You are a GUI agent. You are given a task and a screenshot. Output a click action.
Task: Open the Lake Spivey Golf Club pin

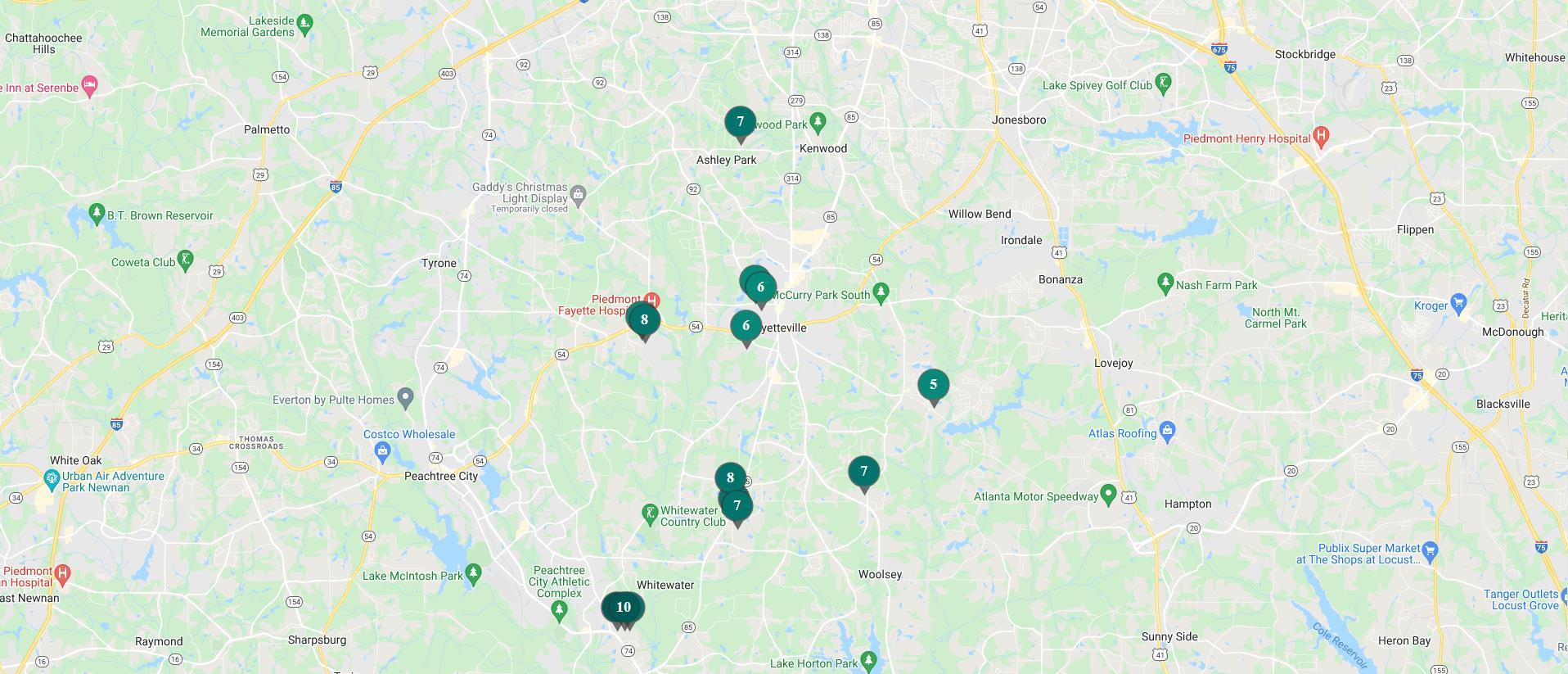(x=1164, y=83)
